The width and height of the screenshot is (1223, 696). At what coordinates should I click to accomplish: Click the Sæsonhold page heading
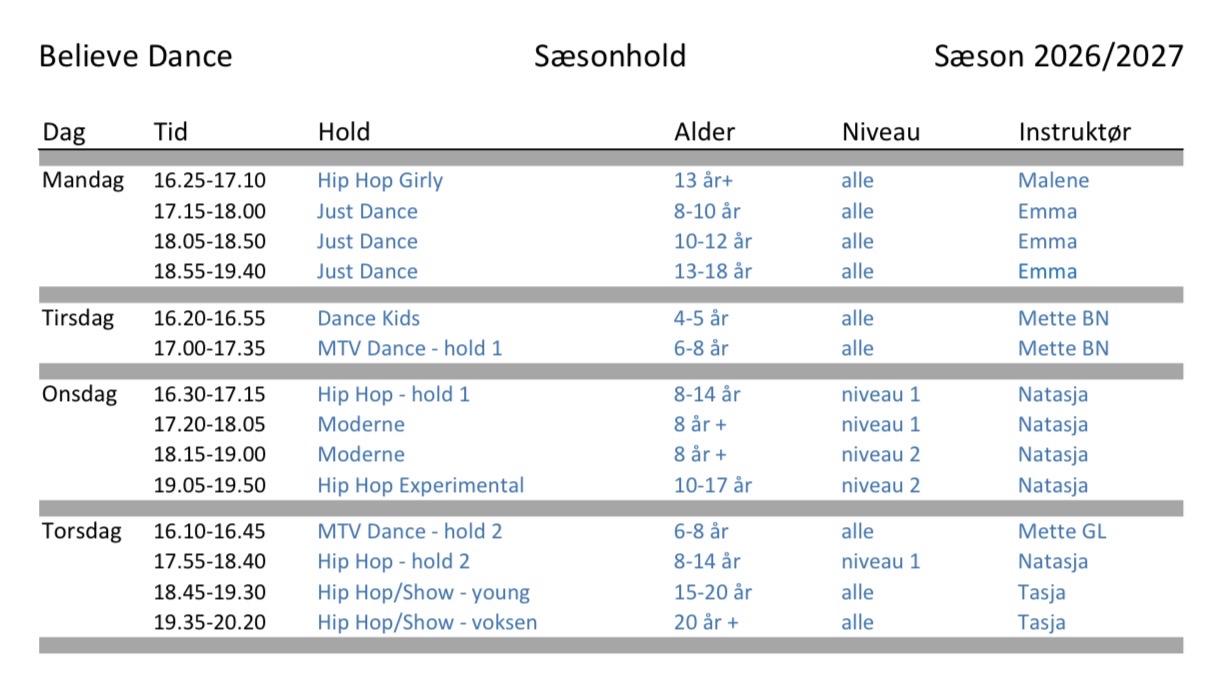(x=610, y=56)
